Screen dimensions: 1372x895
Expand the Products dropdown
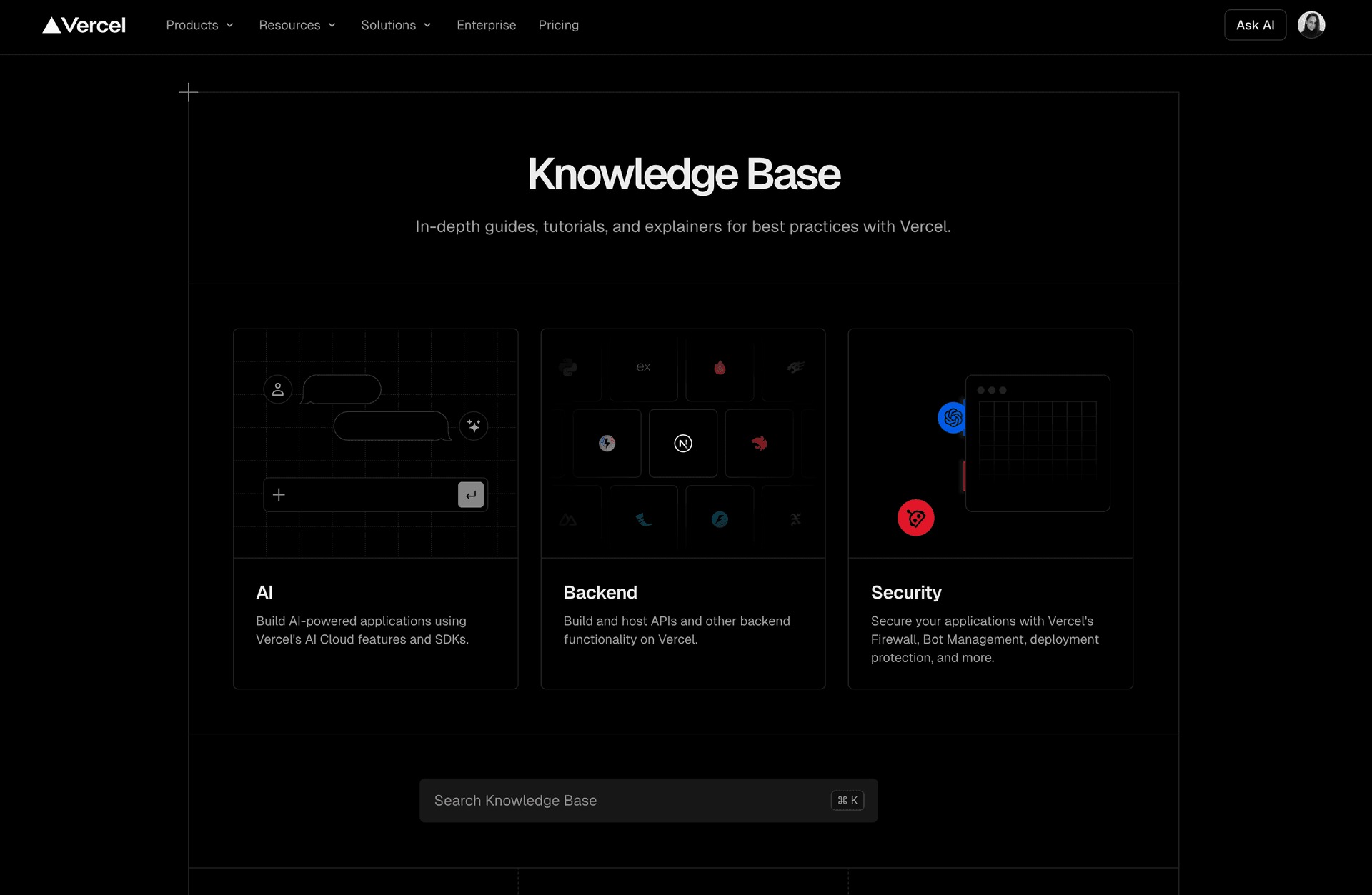pos(199,26)
